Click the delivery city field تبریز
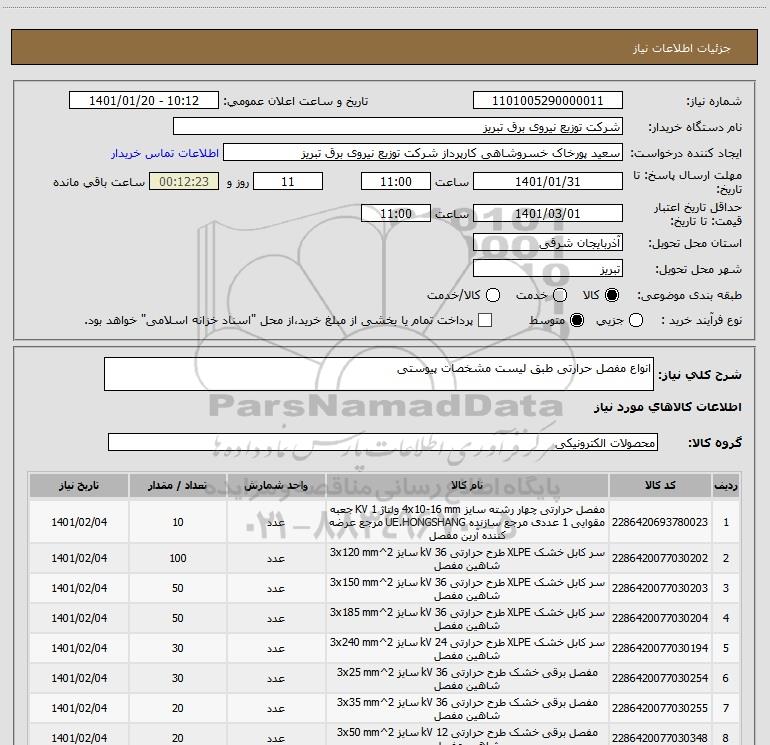770x745 pixels. (x=548, y=268)
